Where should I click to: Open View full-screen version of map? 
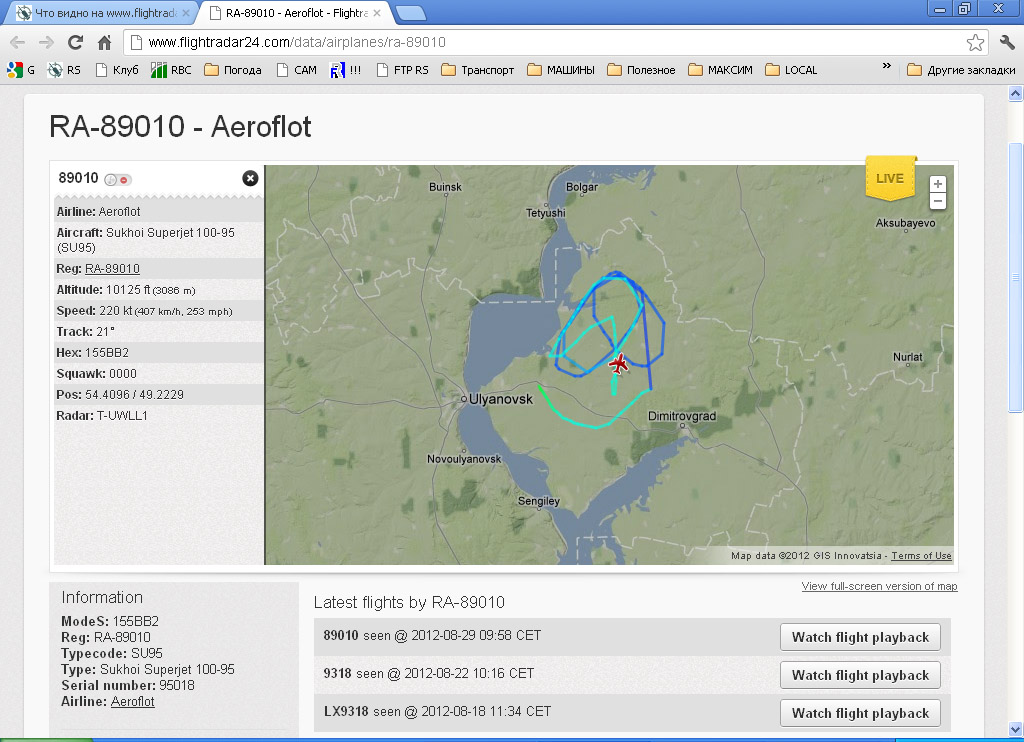point(879,586)
